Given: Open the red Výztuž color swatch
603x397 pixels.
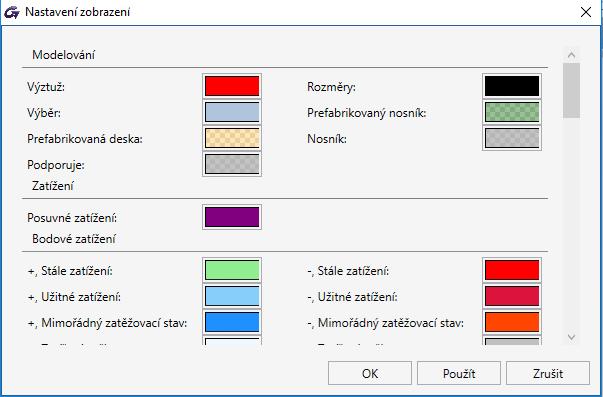Looking at the screenshot, I should click(x=232, y=86).
